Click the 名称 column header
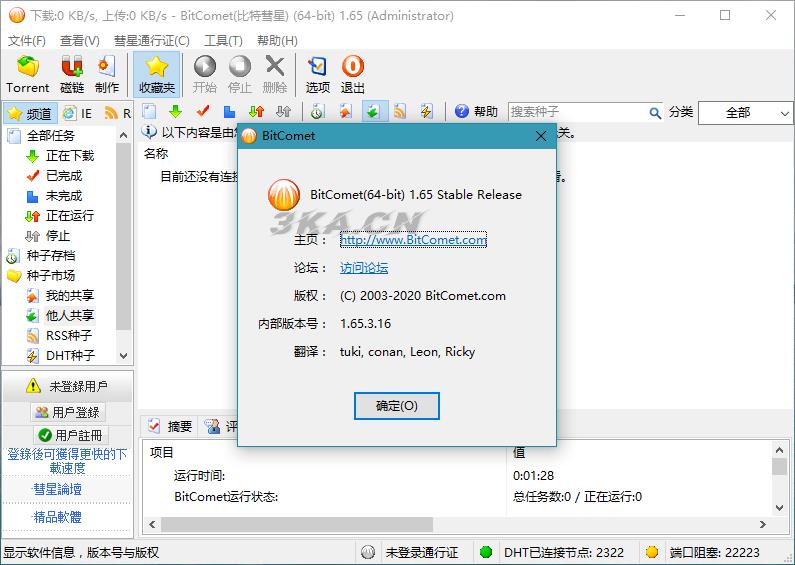Image resolution: width=795 pixels, height=565 pixels. click(x=156, y=153)
